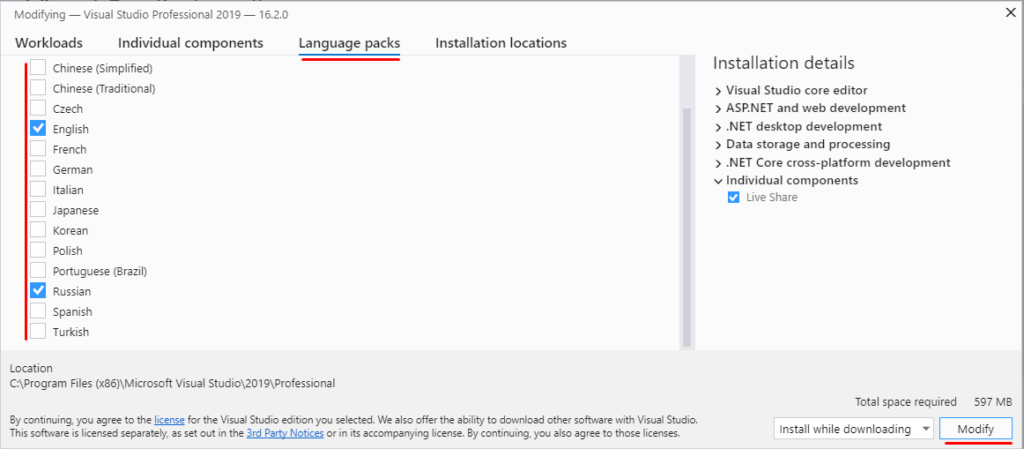Image resolution: width=1024 pixels, height=449 pixels.
Task: Uncheck Live Share component
Action: coord(733,198)
